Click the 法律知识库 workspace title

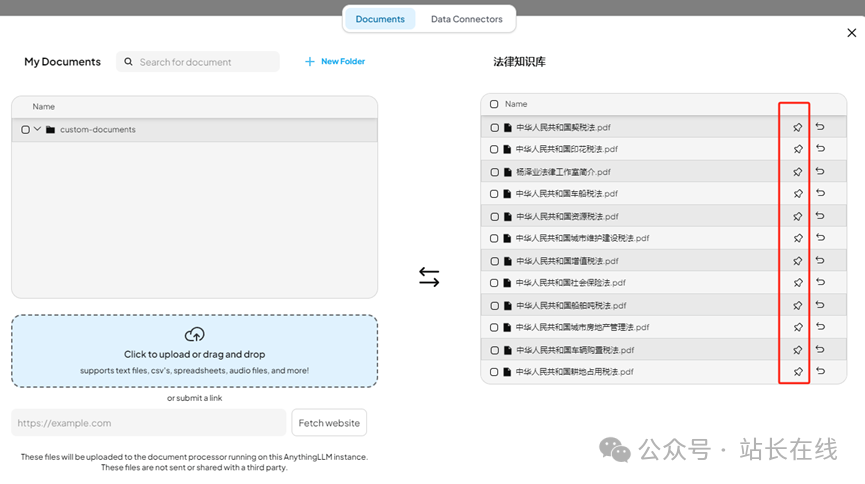coord(519,62)
